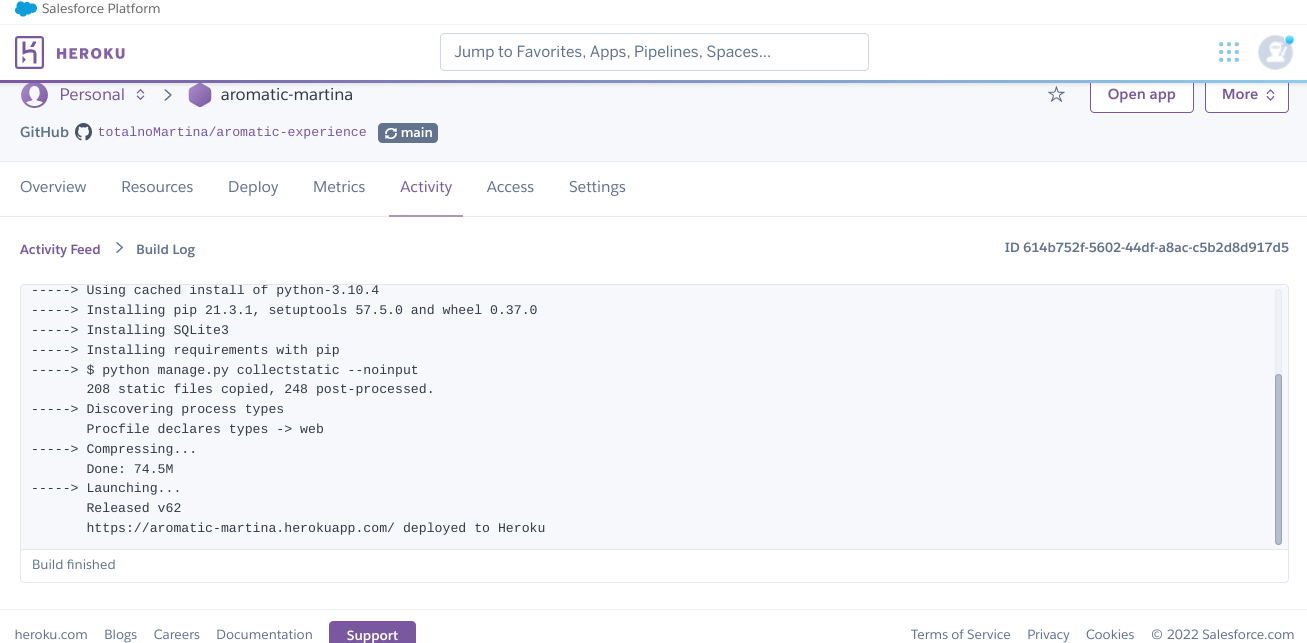Screen dimensions: 1307x643
Task: Select the Activity tab
Action: 426,187
